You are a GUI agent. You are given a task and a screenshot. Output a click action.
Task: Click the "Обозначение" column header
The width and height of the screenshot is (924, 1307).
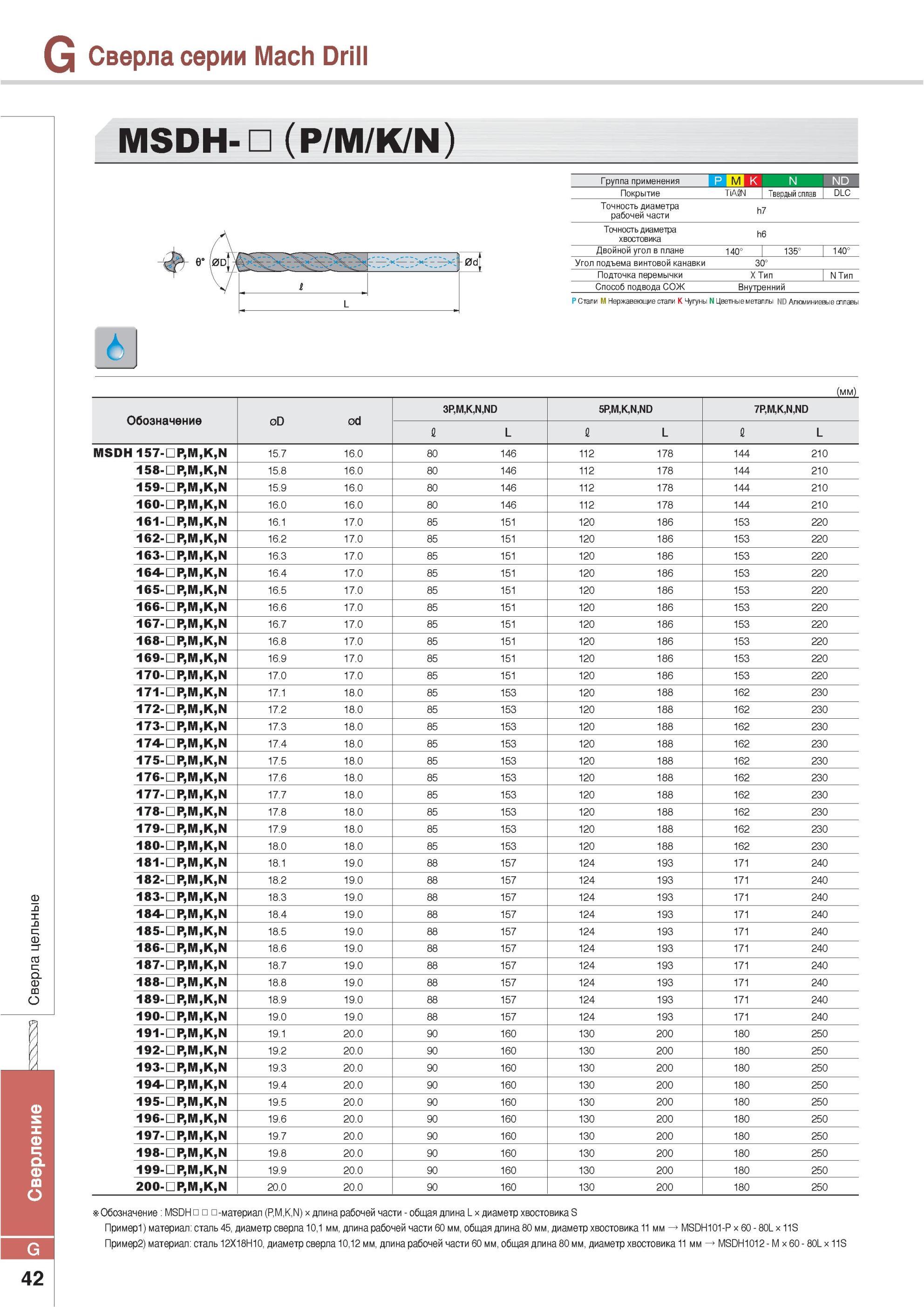coord(164,421)
